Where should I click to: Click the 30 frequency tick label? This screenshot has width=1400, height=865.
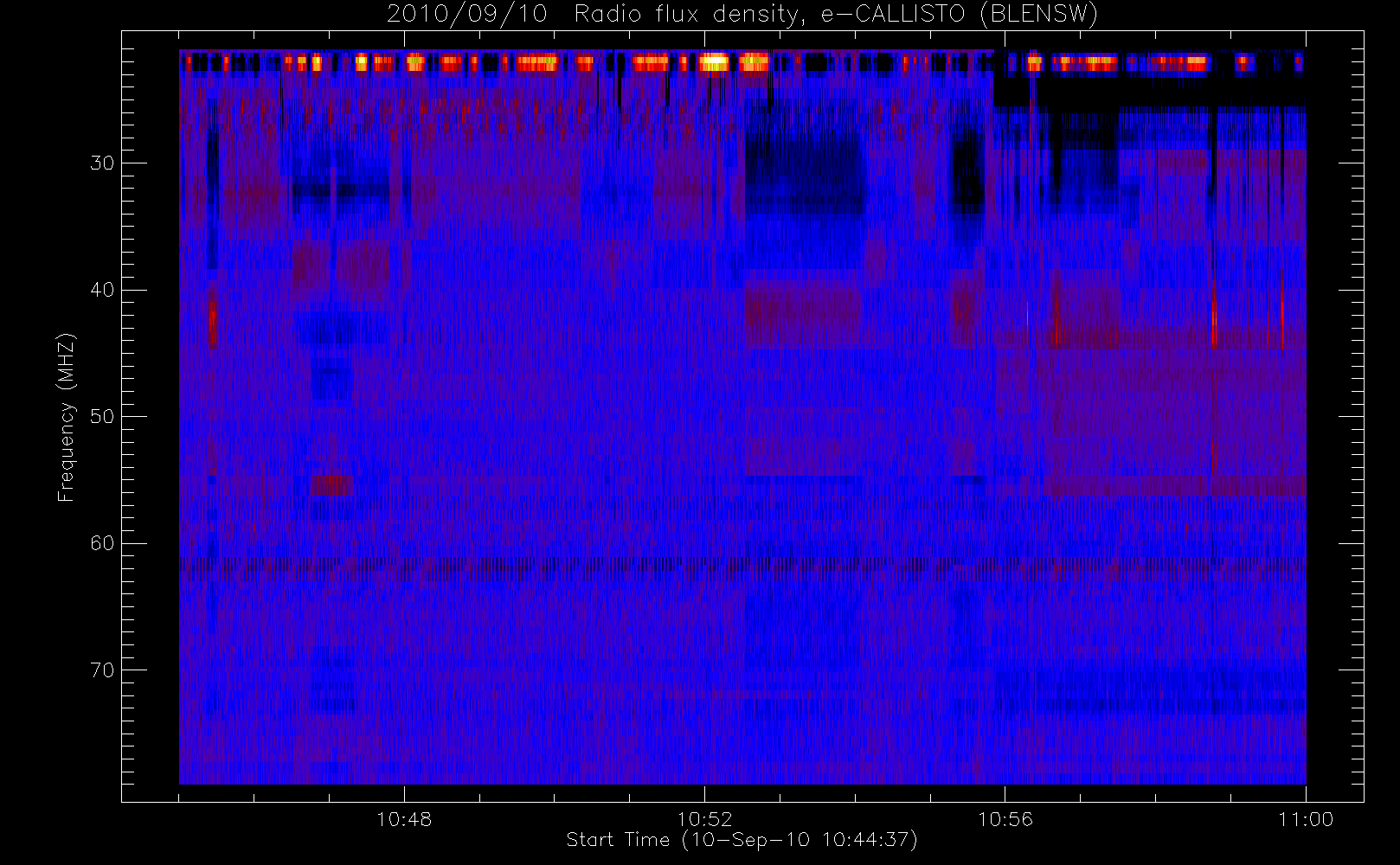pos(102,163)
